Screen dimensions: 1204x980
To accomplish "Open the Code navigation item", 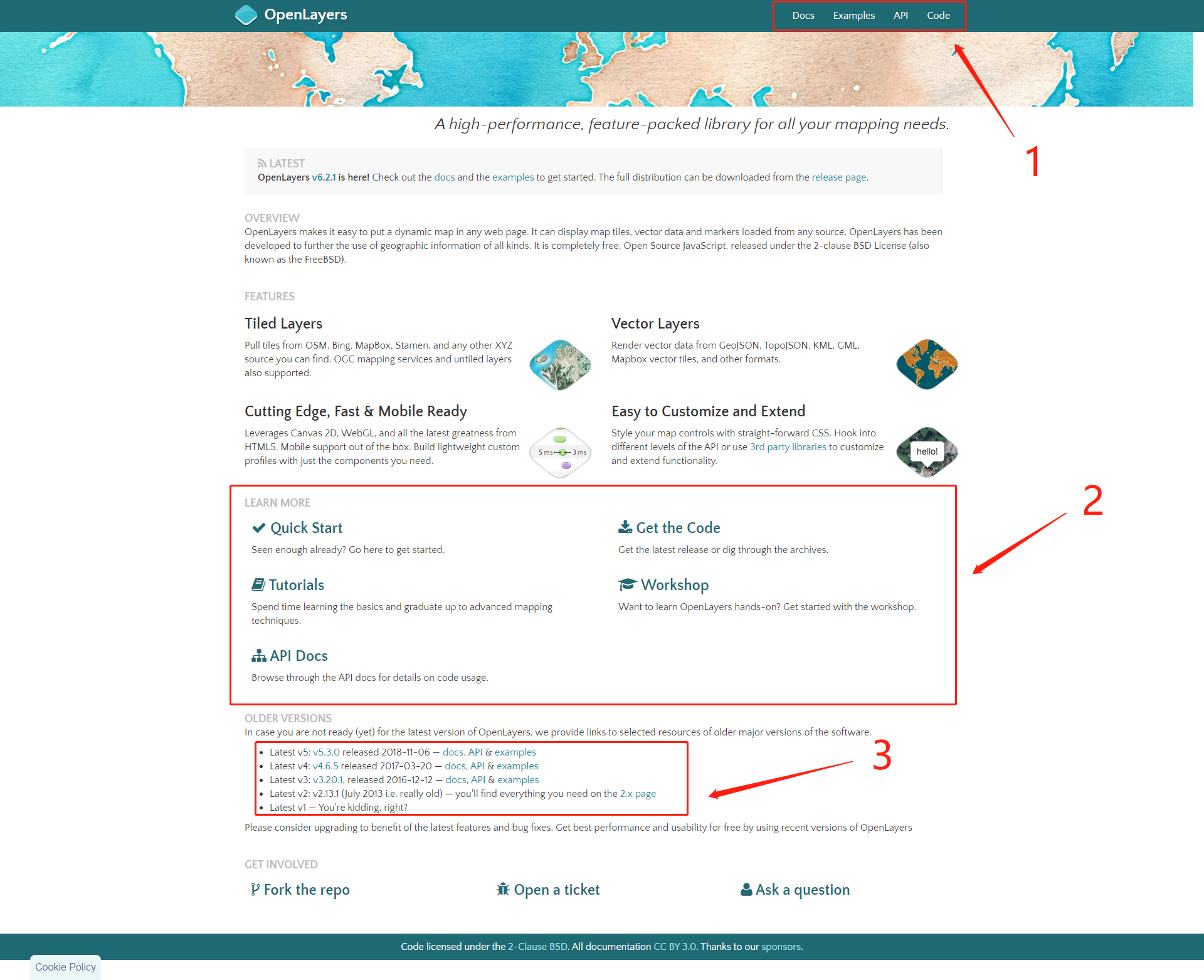I will 938,16.
